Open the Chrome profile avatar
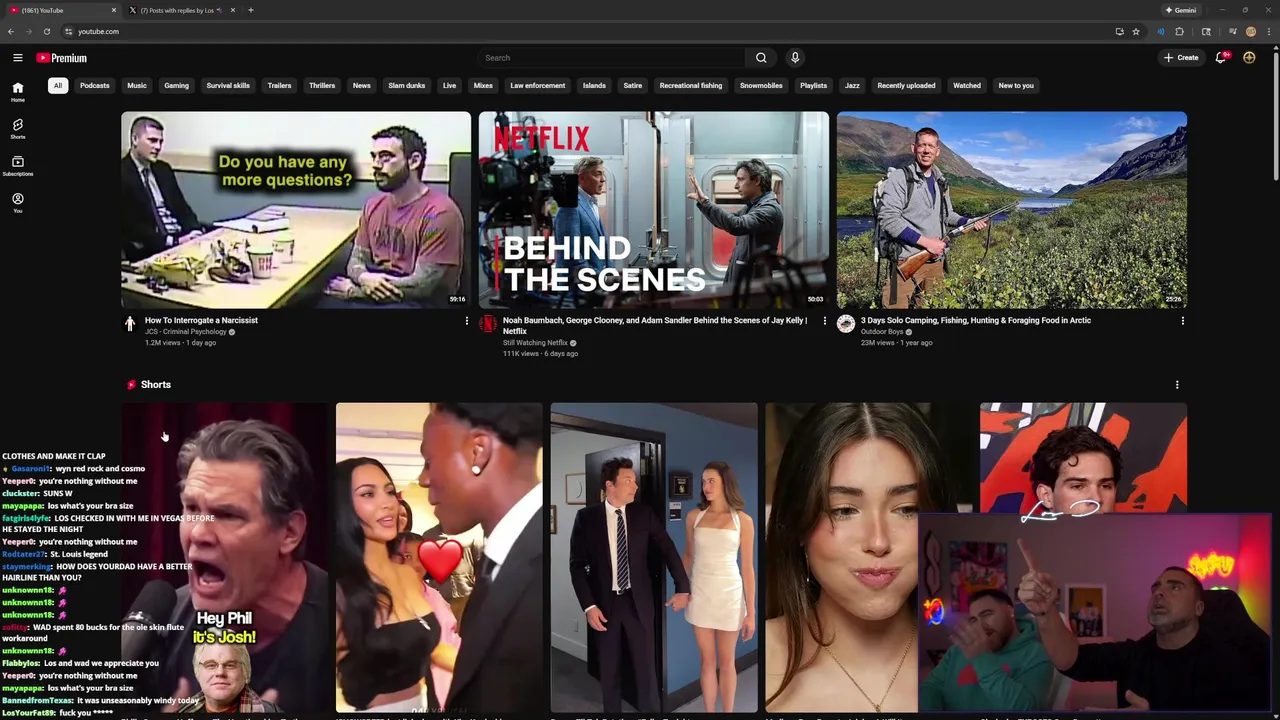Image resolution: width=1280 pixels, height=720 pixels. tap(1250, 31)
